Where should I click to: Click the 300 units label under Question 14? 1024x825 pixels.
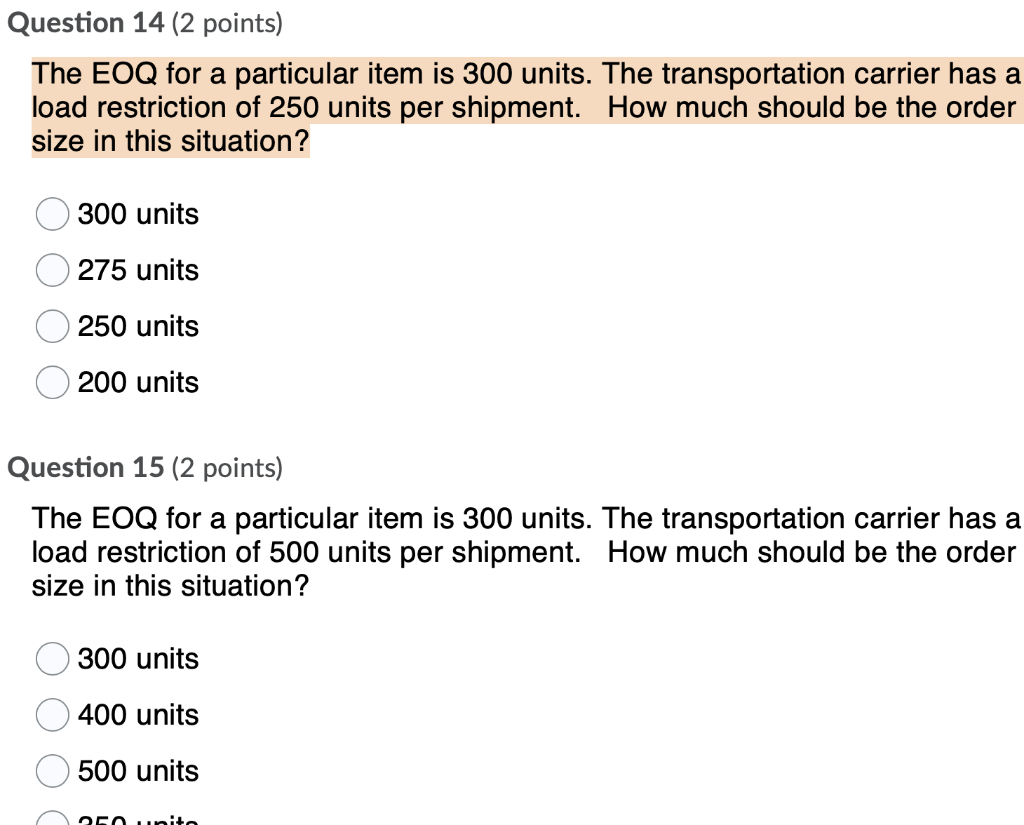(x=138, y=214)
